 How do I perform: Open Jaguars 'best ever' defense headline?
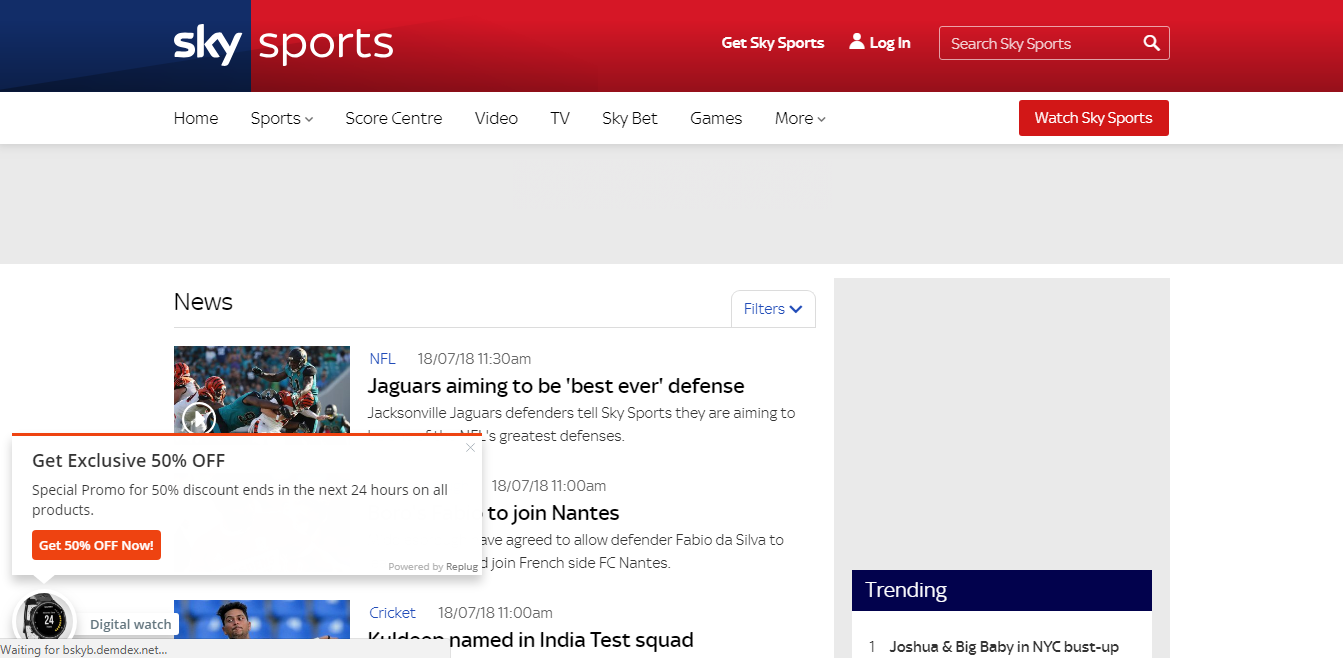click(556, 386)
